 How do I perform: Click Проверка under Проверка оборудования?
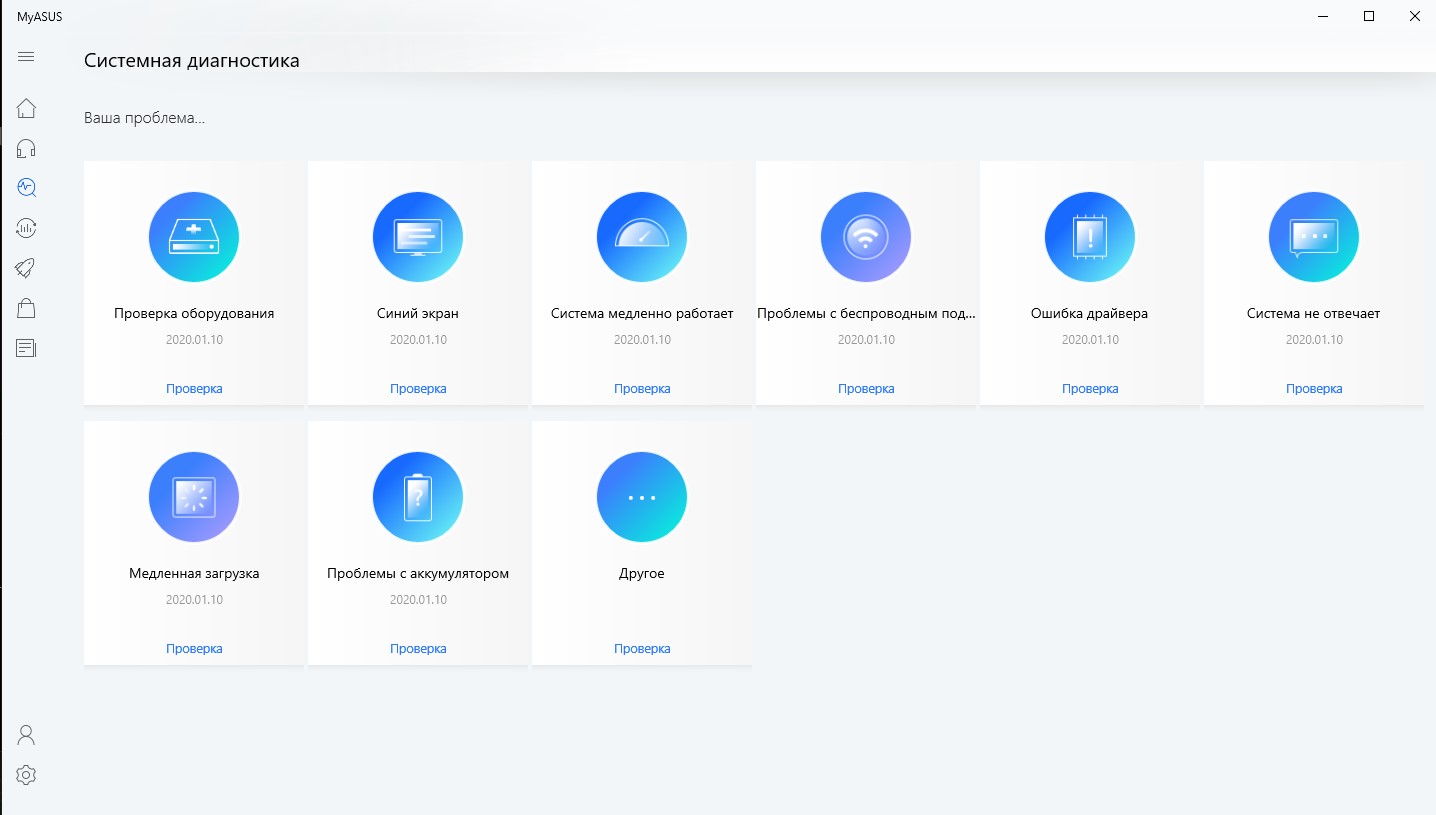[x=194, y=389]
